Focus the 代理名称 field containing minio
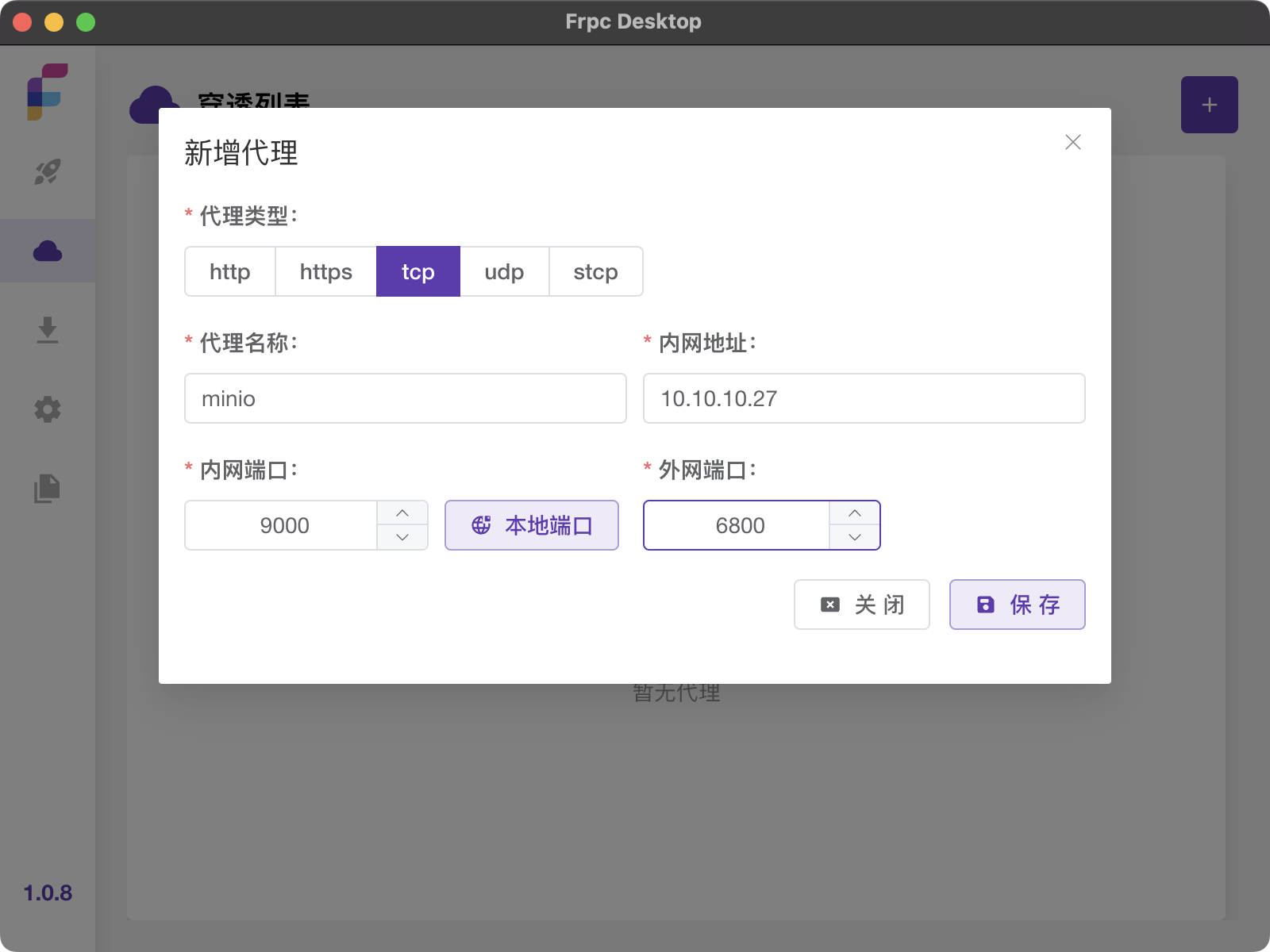1270x952 pixels. [406, 398]
